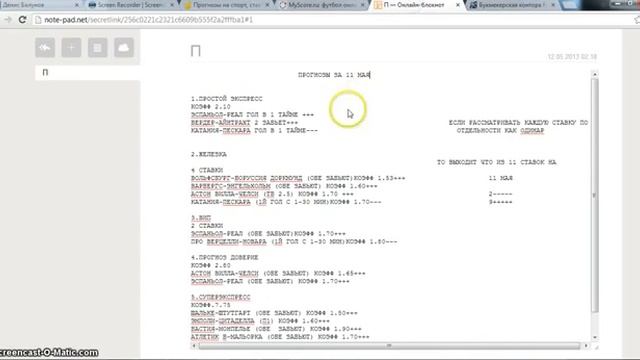Click the line 2 СТАВКИ

pos(207,226)
